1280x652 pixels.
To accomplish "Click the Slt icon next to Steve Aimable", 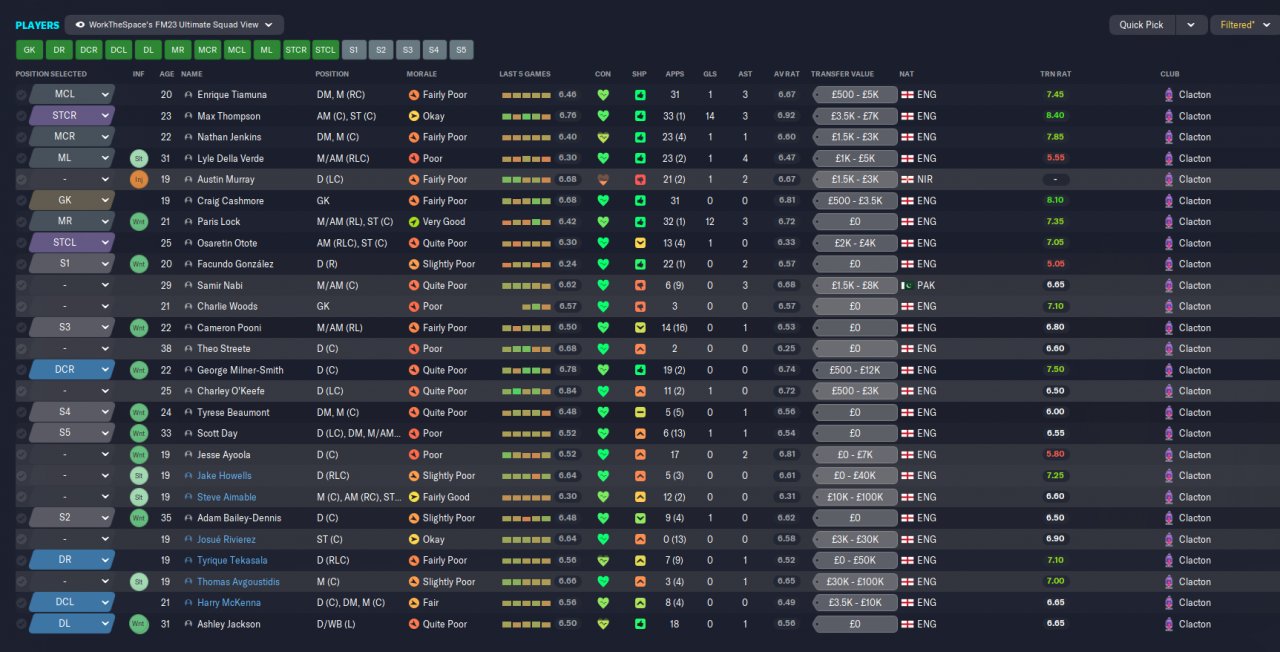I will point(139,497).
